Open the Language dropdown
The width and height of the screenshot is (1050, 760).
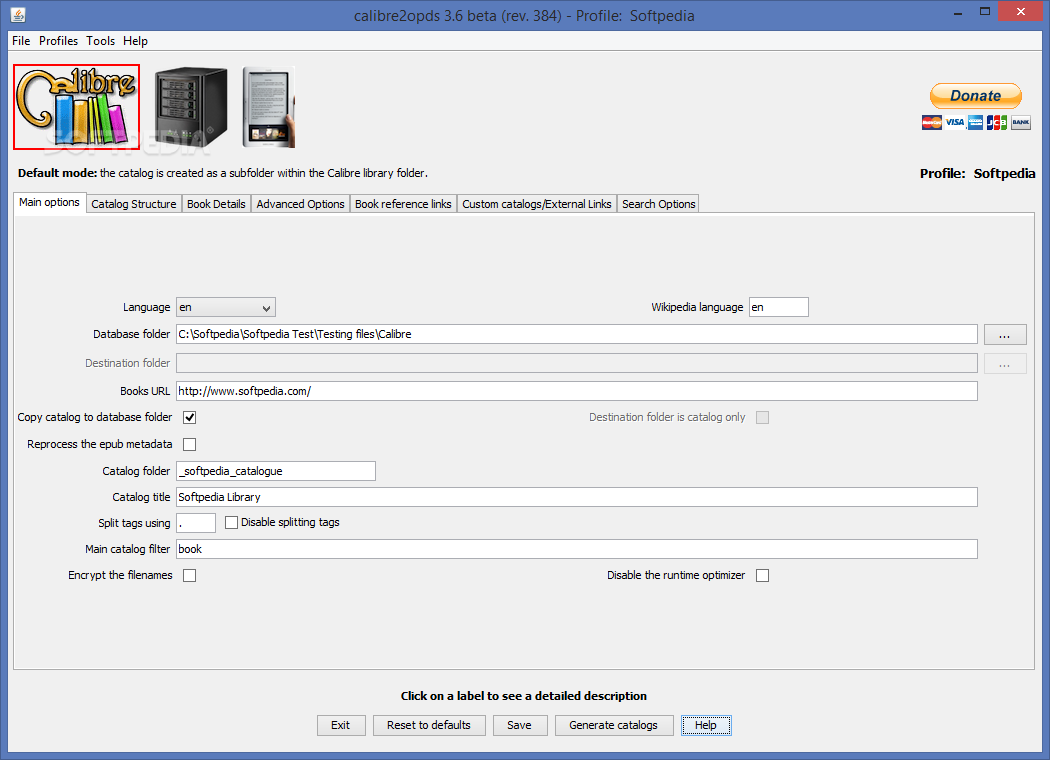226,307
